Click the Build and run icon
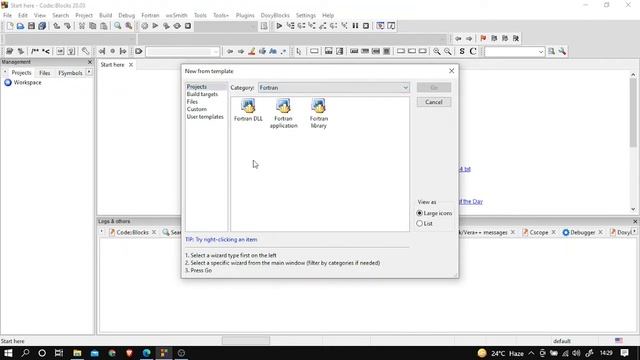 [166, 26]
